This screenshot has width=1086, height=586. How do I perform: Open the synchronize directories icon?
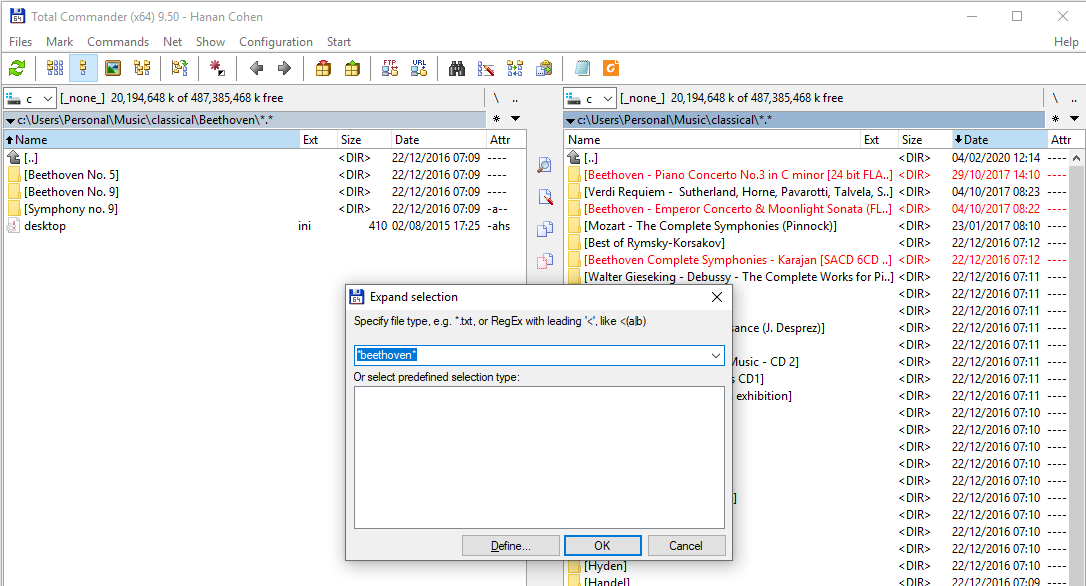(515, 68)
